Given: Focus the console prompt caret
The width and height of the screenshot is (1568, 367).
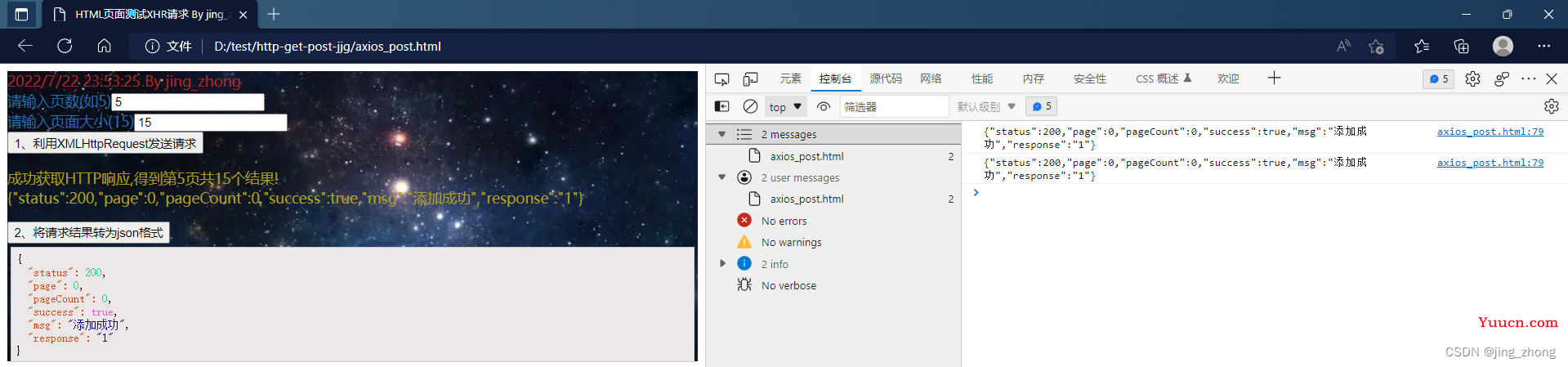Looking at the screenshot, I should [976, 193].
